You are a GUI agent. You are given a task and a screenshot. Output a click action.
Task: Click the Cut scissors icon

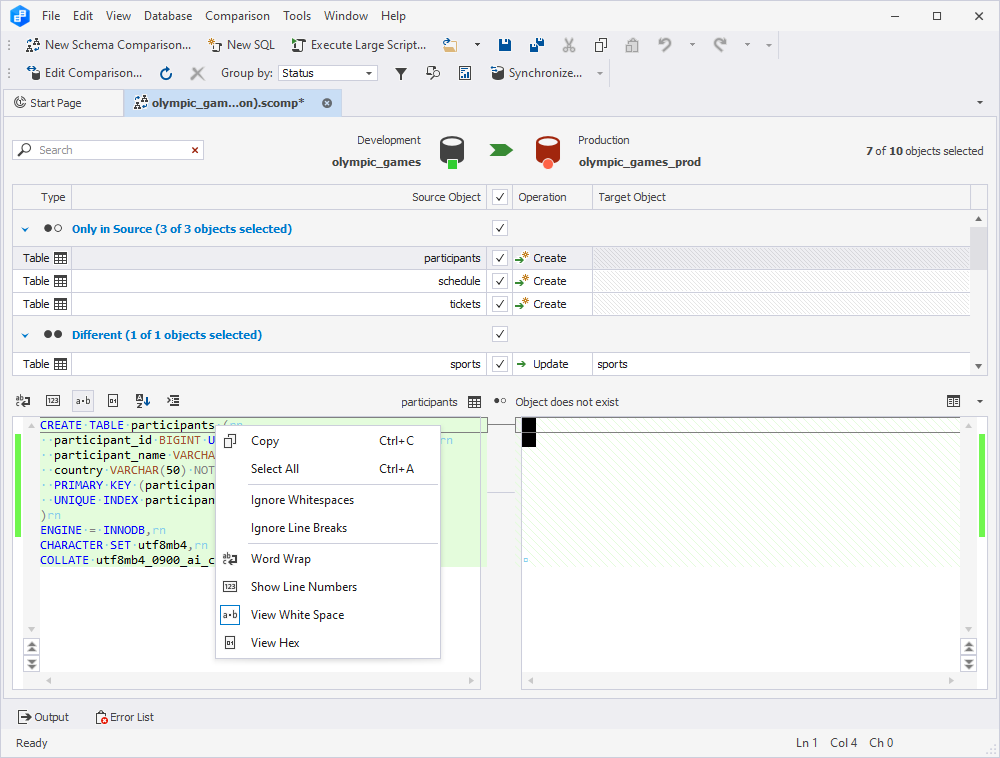tap(569, 45)
